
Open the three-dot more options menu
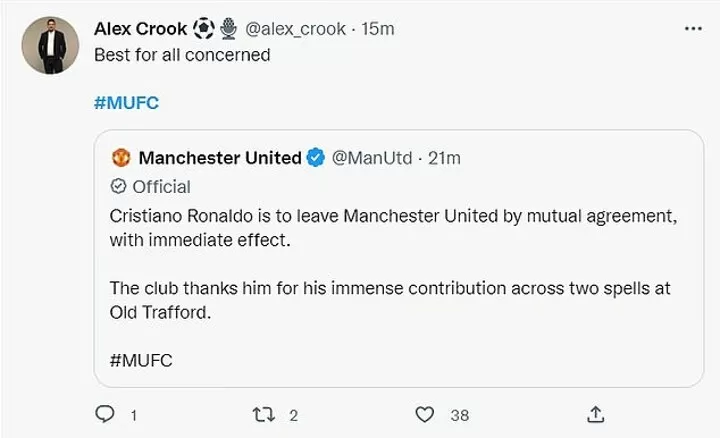coord(692,29)
